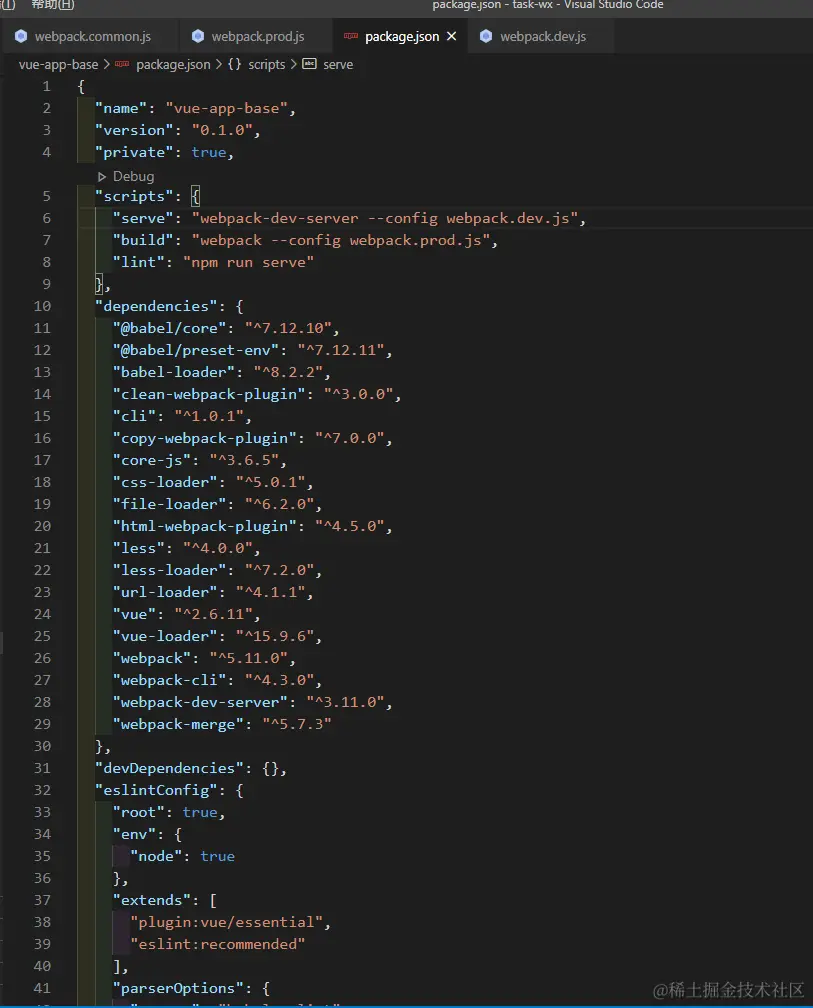
Task: Click the Debug play triangle icon
Action: 102,176
